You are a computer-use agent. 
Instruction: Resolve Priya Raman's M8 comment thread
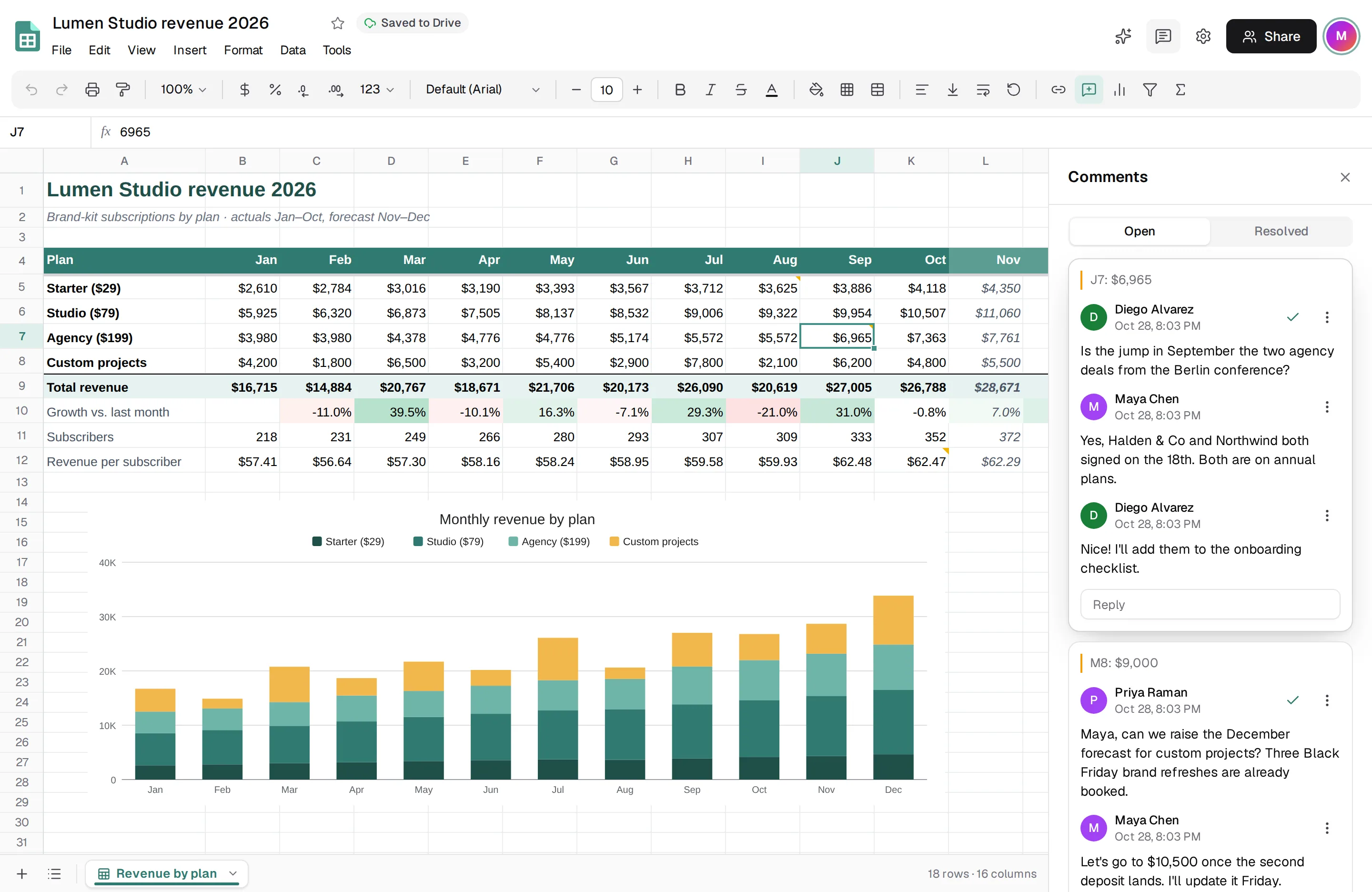[1293, 700]
